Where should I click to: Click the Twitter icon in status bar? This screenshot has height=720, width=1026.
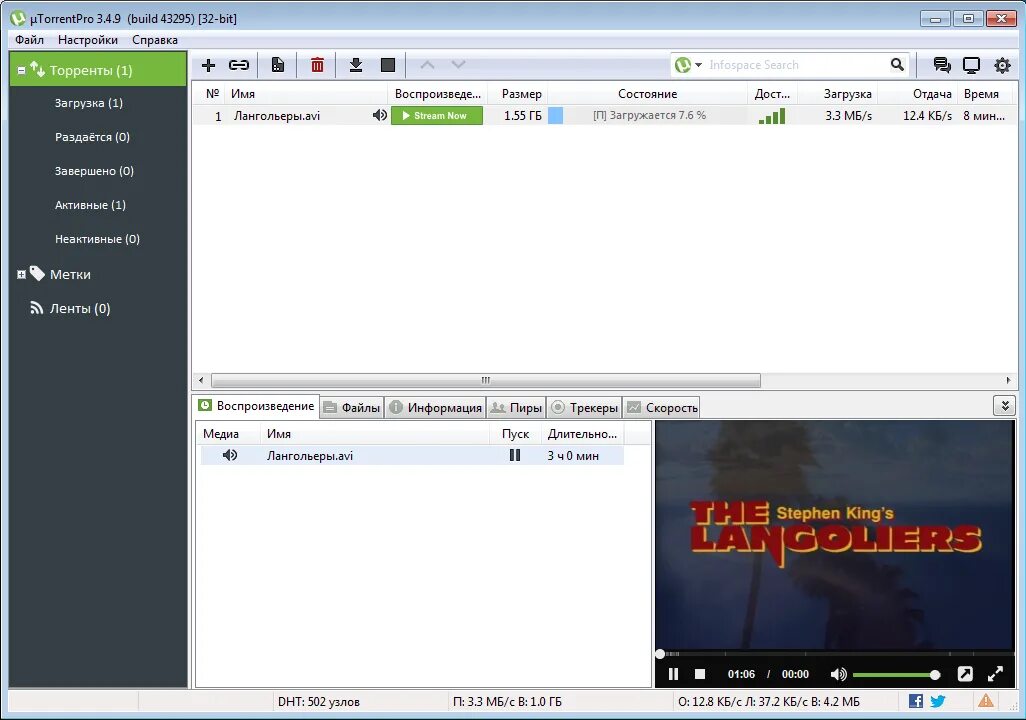click(x=938, y=701)
